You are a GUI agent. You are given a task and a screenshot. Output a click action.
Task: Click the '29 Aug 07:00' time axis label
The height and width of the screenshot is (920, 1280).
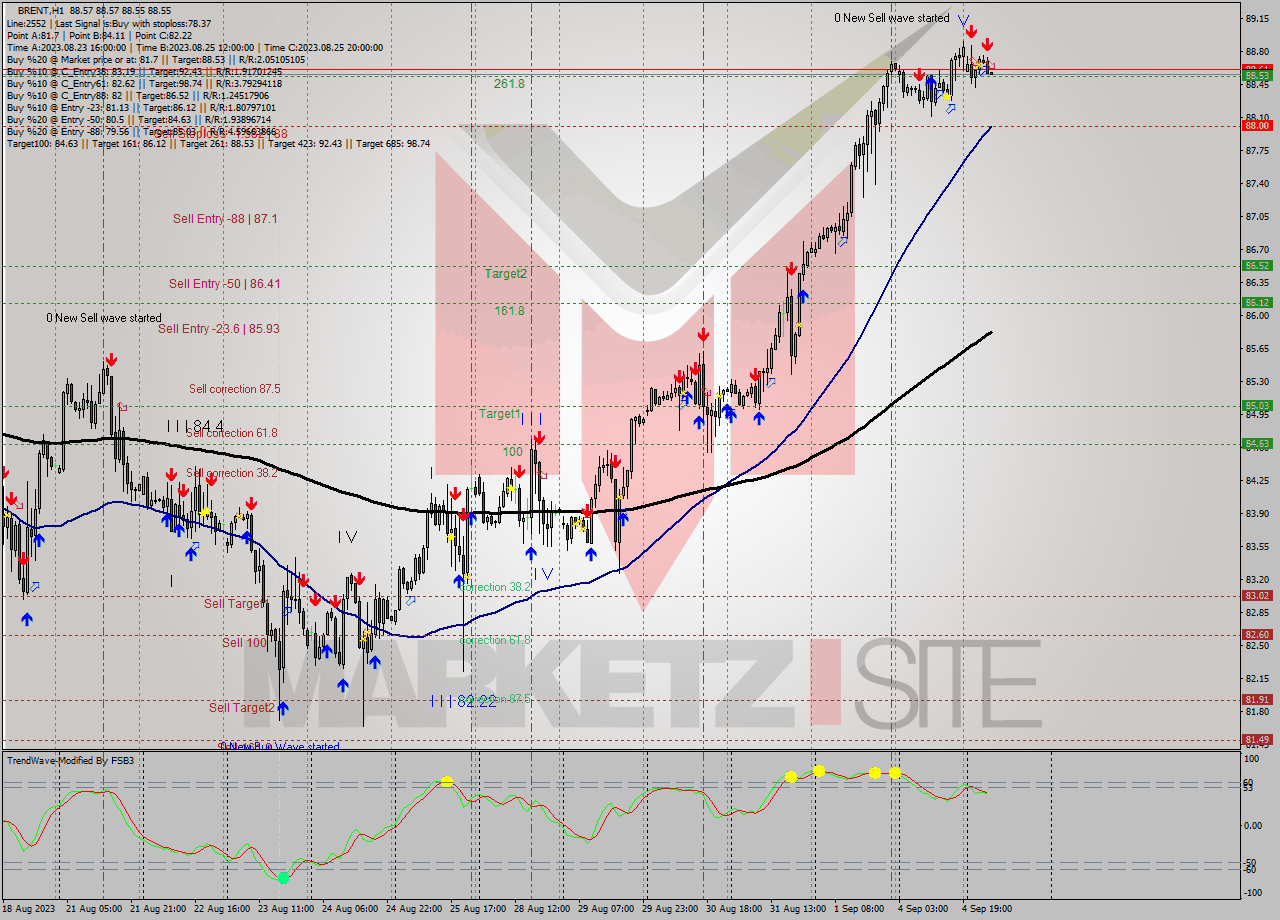pyautogui.click(x=606, y=909)
